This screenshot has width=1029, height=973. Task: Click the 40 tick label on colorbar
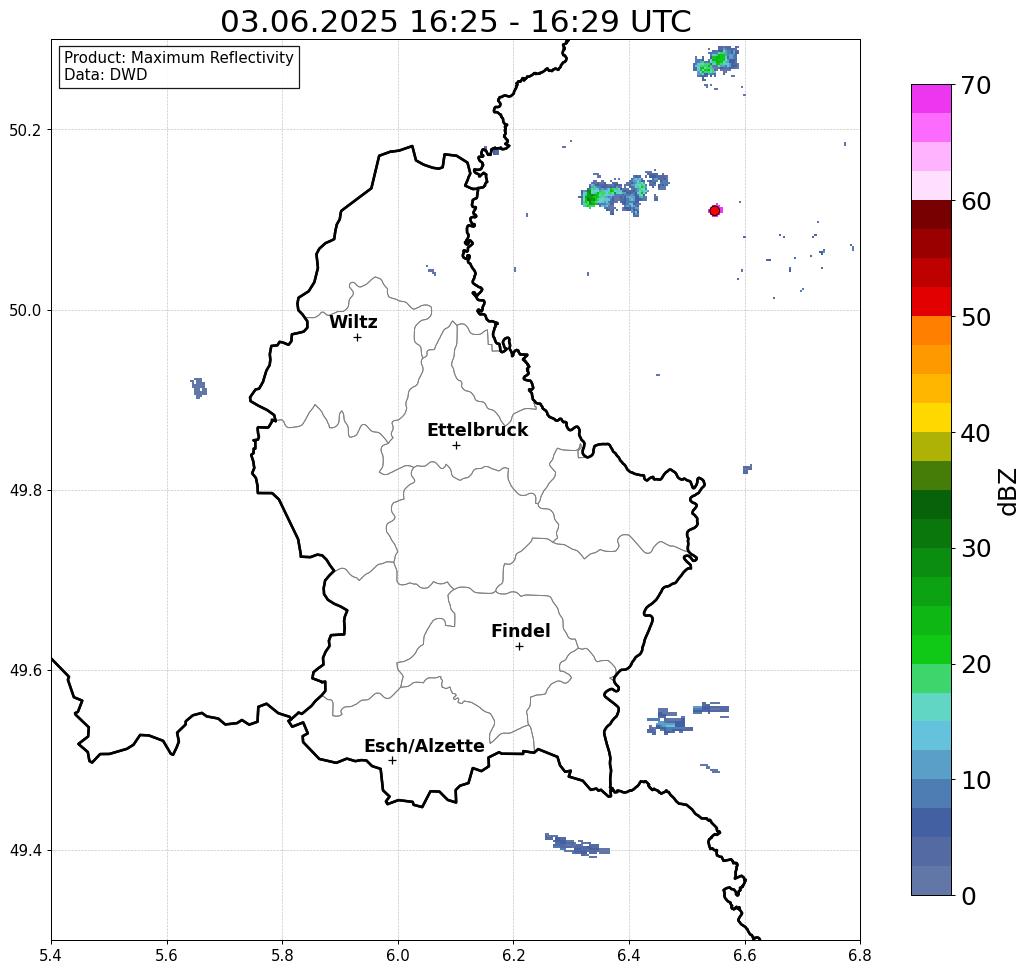(976, 433)
